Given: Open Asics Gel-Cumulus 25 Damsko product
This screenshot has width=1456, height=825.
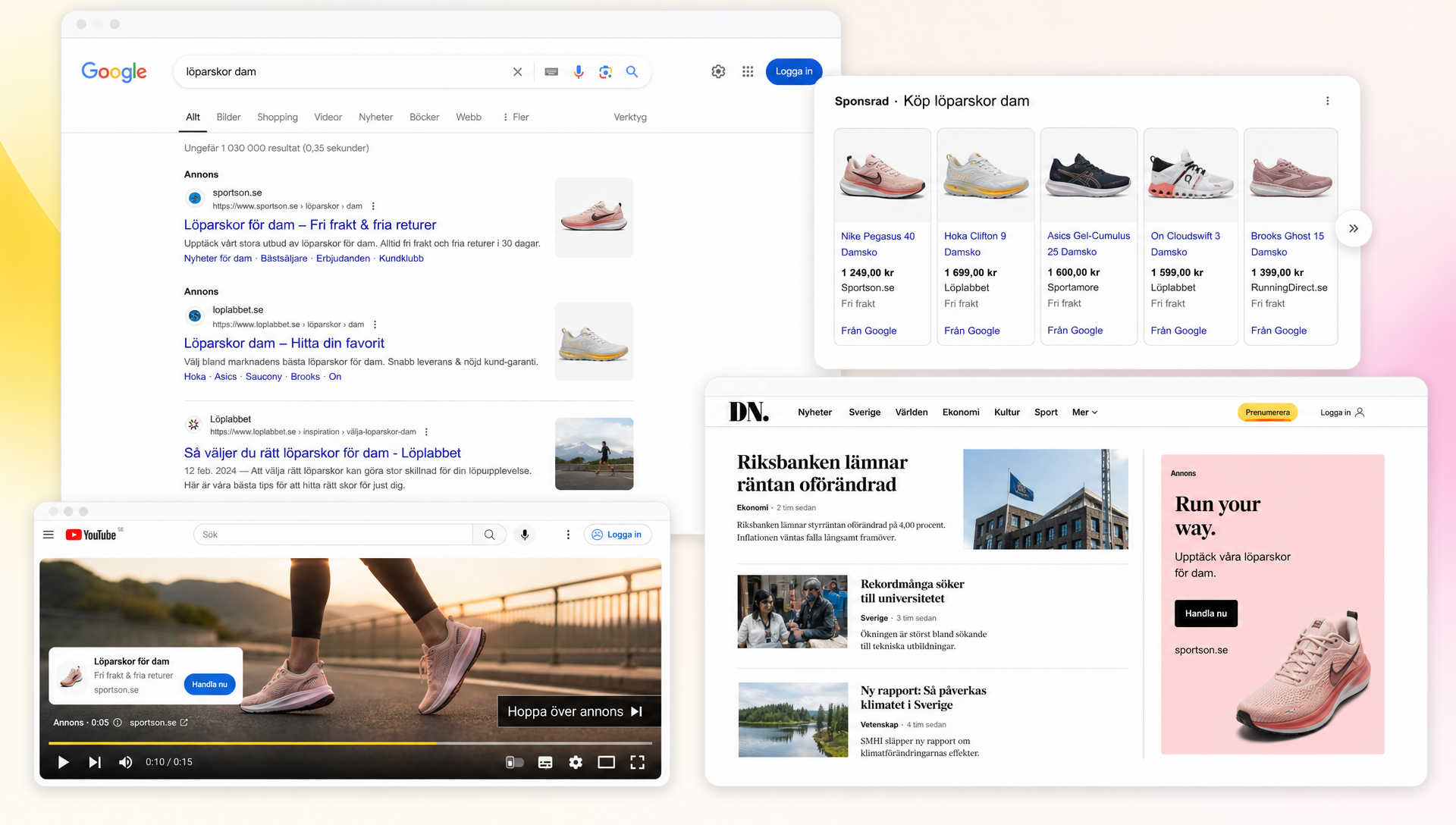Looking at the screenshot, I should coord(1088,237).
